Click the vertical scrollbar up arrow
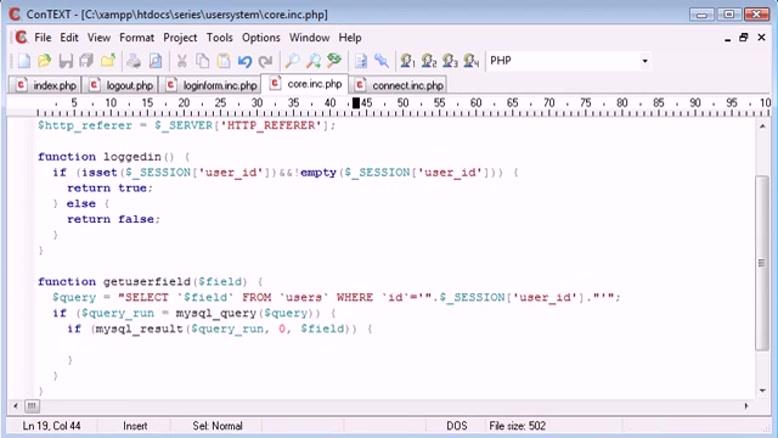 click(762, 126)
